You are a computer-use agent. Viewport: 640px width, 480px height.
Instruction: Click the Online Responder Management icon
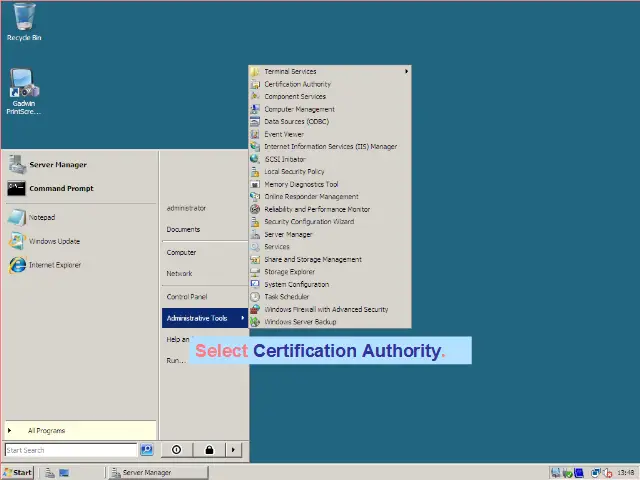coord(255,196)
